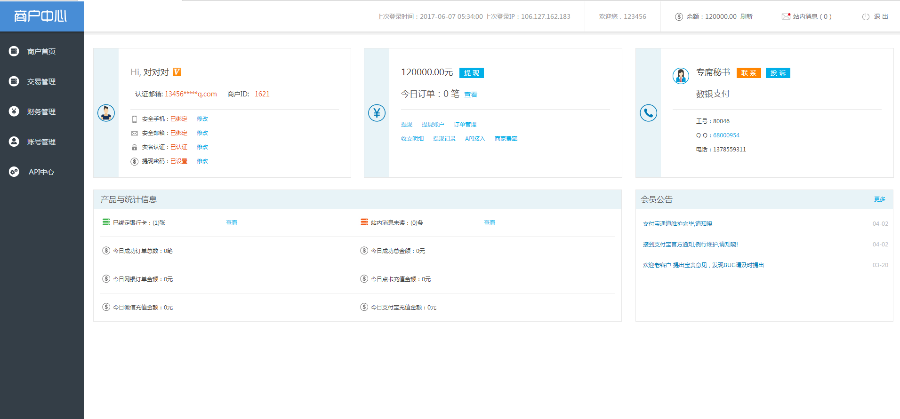Viewport: 900px width, 419px height.
Task: Click the circular phone icon in the secretary card
Action: (648, 113)
